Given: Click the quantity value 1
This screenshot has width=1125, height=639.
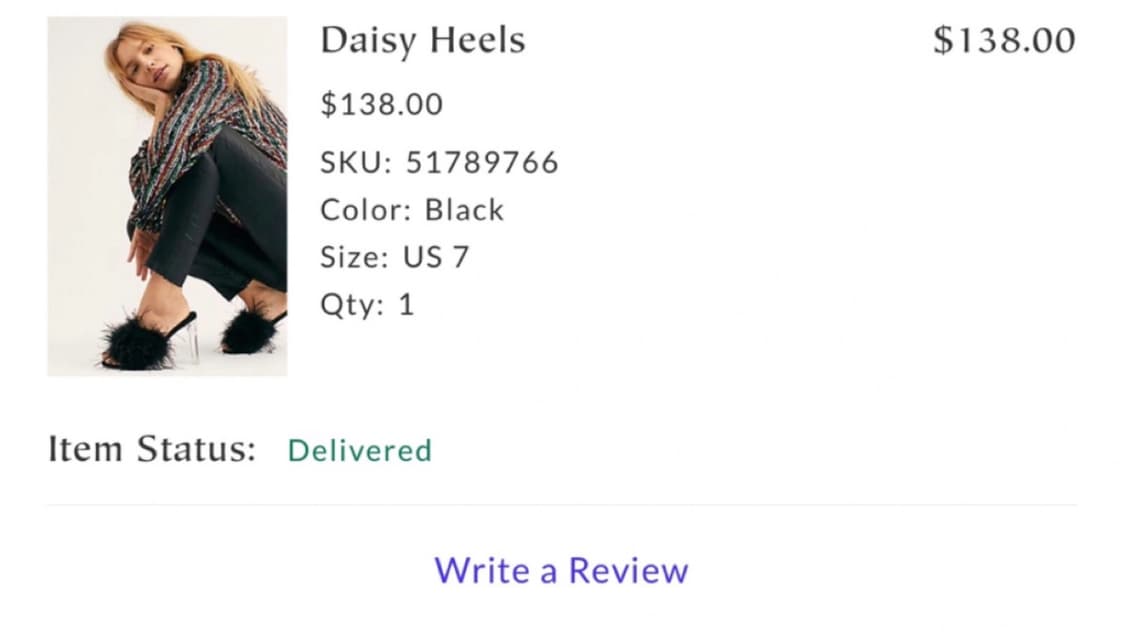Looking at the screenshot, I should coord(406,304).
